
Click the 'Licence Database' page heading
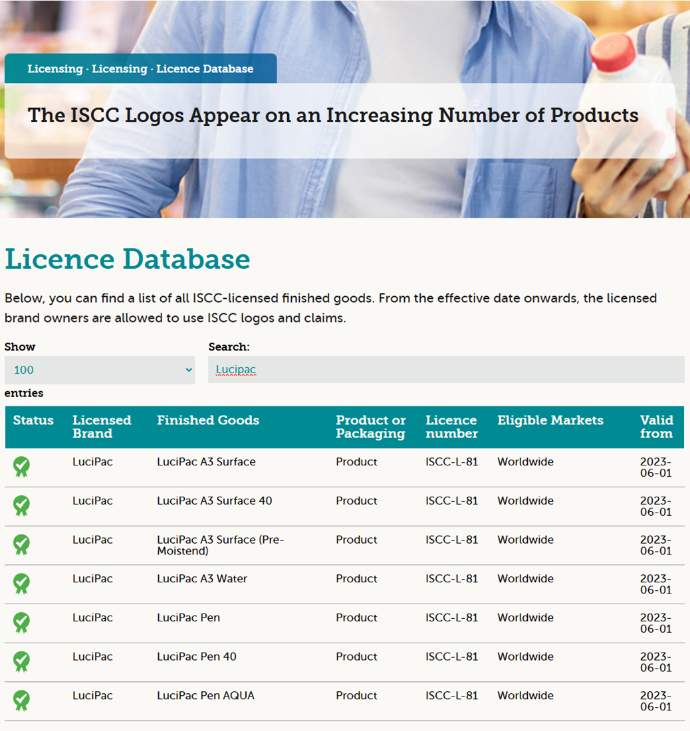coord(127,259)
